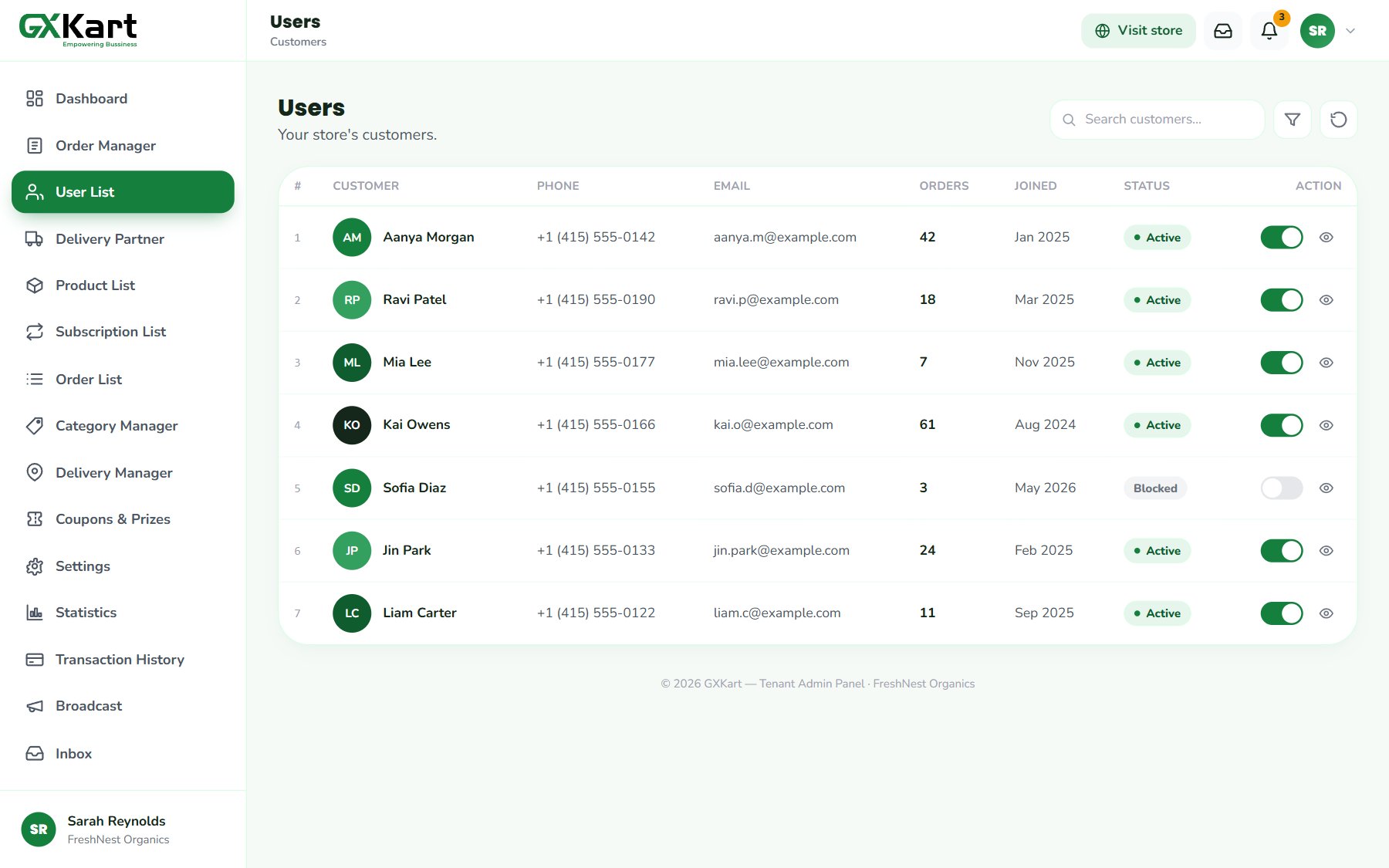This screenshot has height=868, width=1389.
Task: Go to Order Manager
Action: coord(123,146)
